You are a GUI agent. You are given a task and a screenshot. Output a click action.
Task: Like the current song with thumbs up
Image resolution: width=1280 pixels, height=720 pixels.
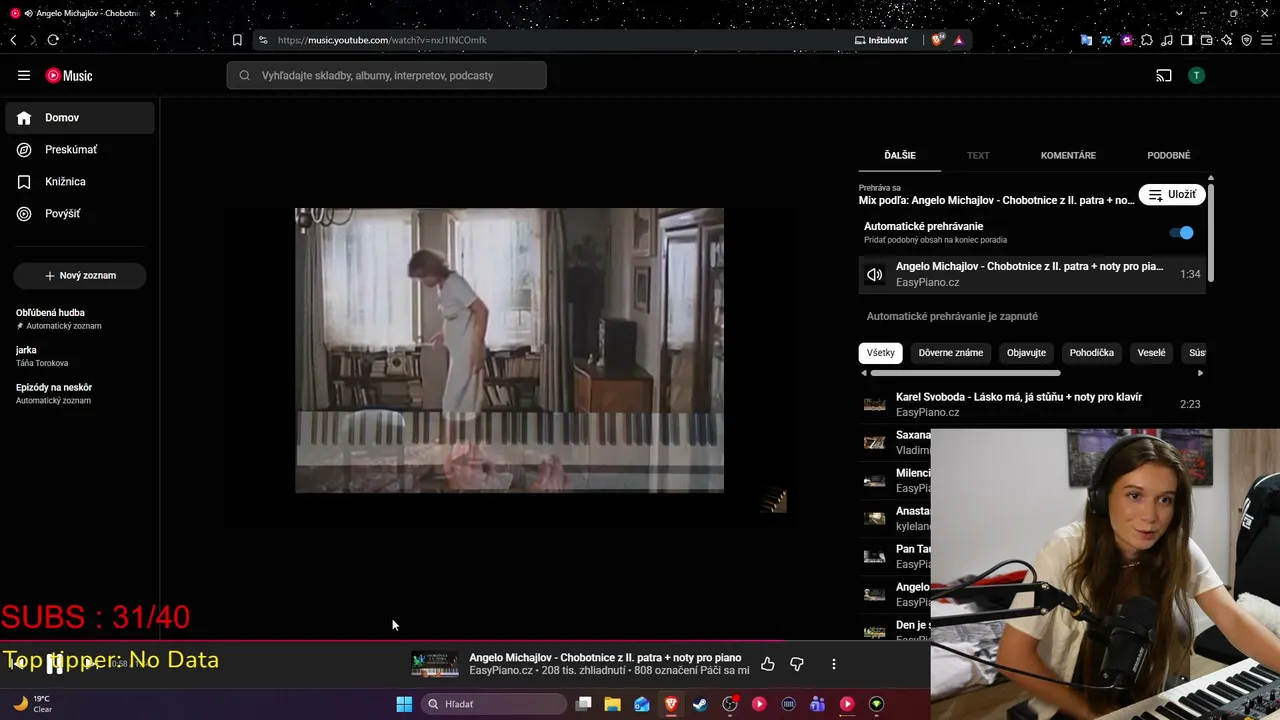tap(768, 664)
